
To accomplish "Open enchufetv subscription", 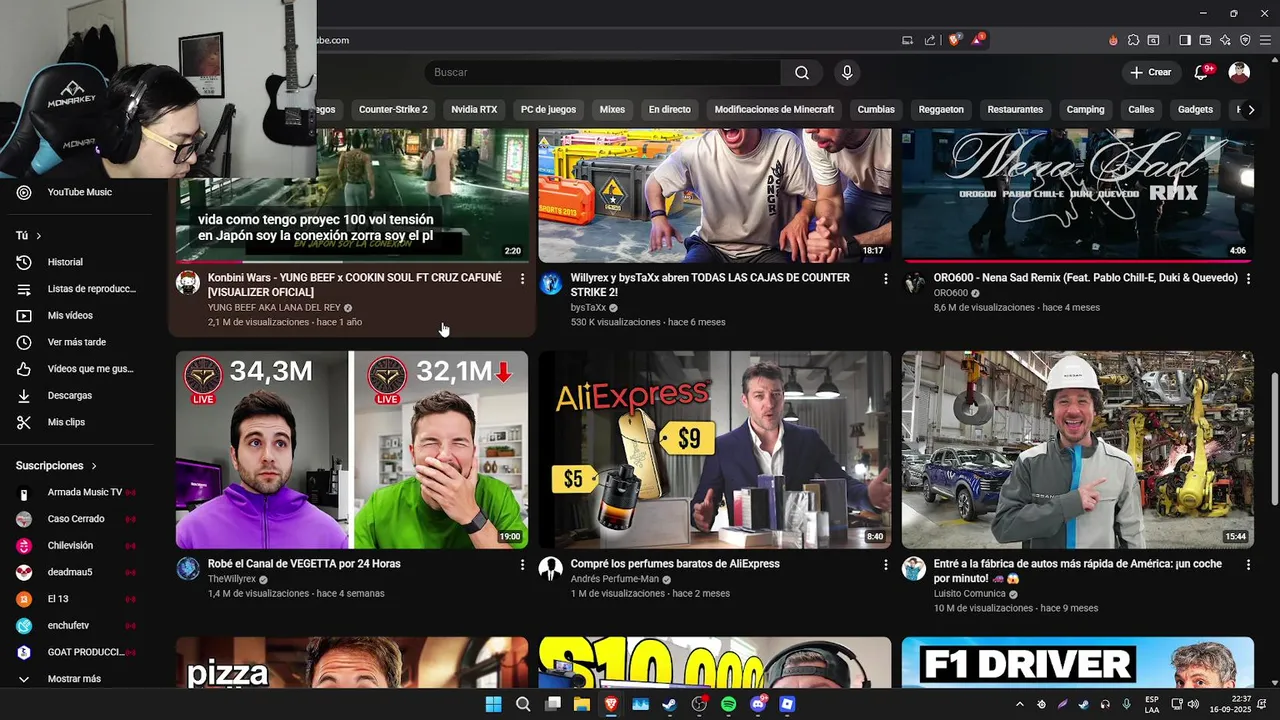I will click(x=78, y=625).
